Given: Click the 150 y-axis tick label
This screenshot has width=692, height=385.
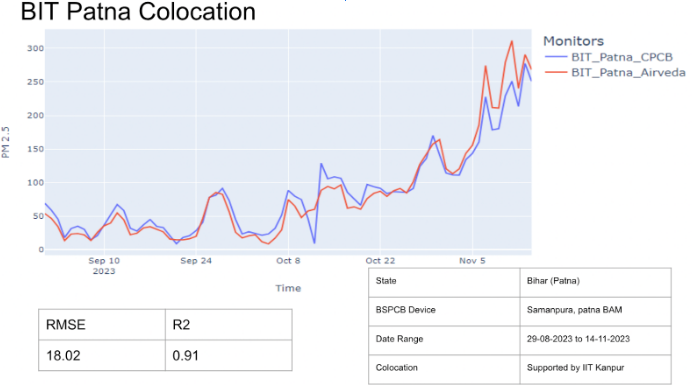Looking at the screenshot, I should click(35, 149).
